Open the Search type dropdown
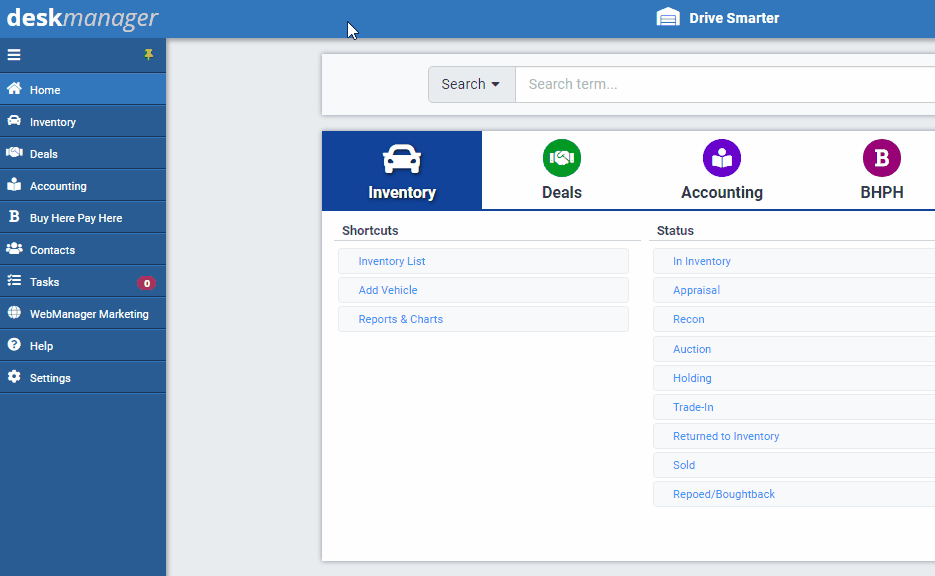This screenshot has width=935, height=576. (x=470, y=84)
